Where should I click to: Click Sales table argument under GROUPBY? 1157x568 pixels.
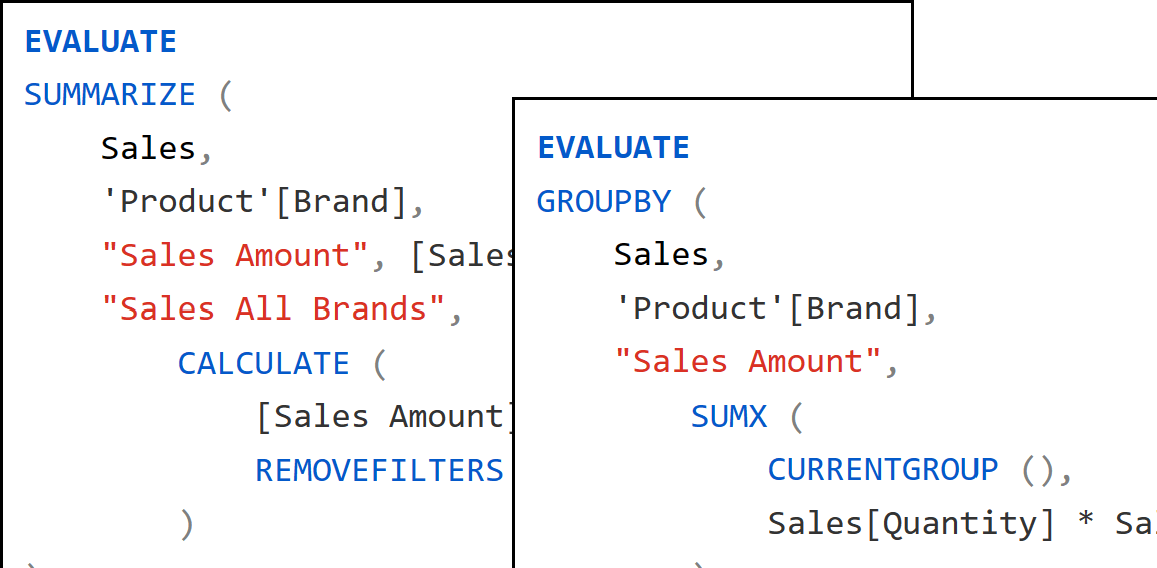[661, 255]
